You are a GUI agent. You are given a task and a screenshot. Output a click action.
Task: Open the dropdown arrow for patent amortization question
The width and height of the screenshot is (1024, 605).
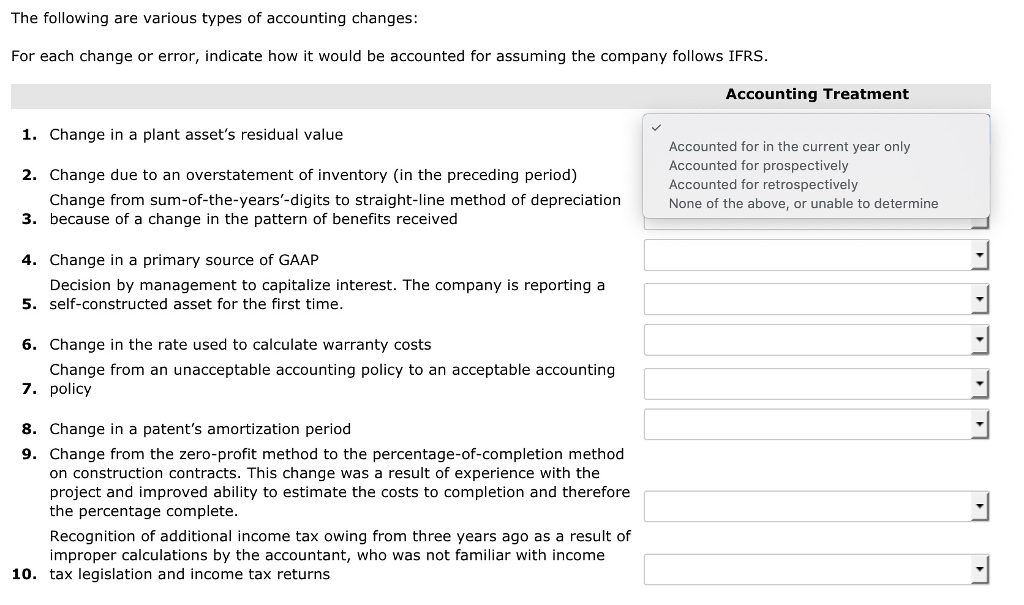[979, 423]
